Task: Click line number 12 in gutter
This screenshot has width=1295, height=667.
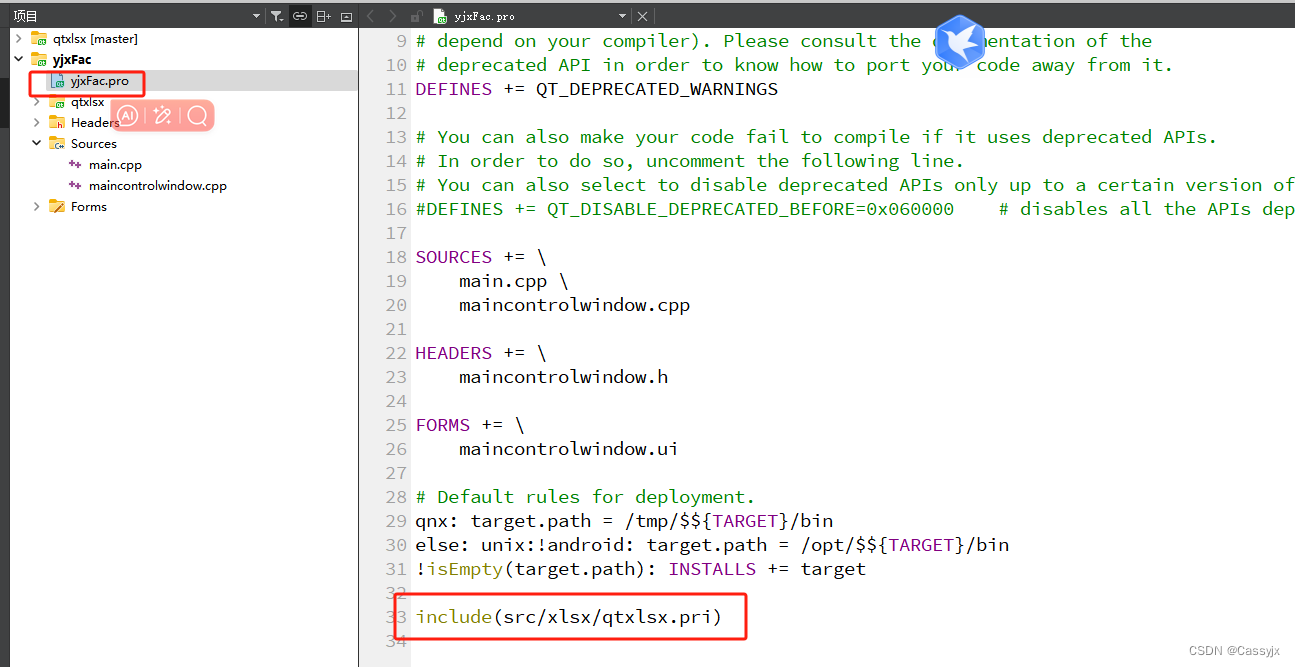Action: [395, 113]
